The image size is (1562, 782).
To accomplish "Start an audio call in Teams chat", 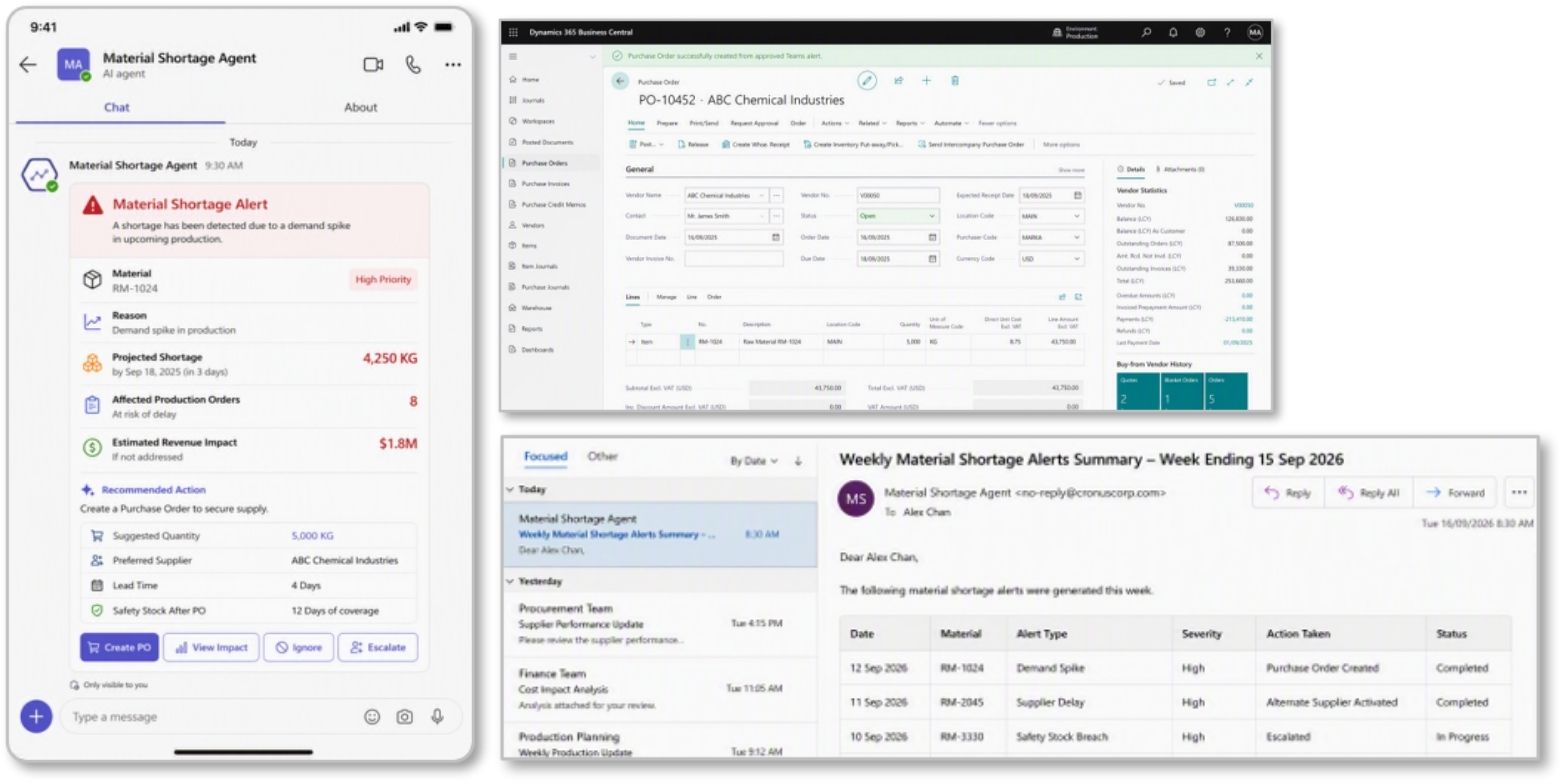I will click(x=413, y=64).
